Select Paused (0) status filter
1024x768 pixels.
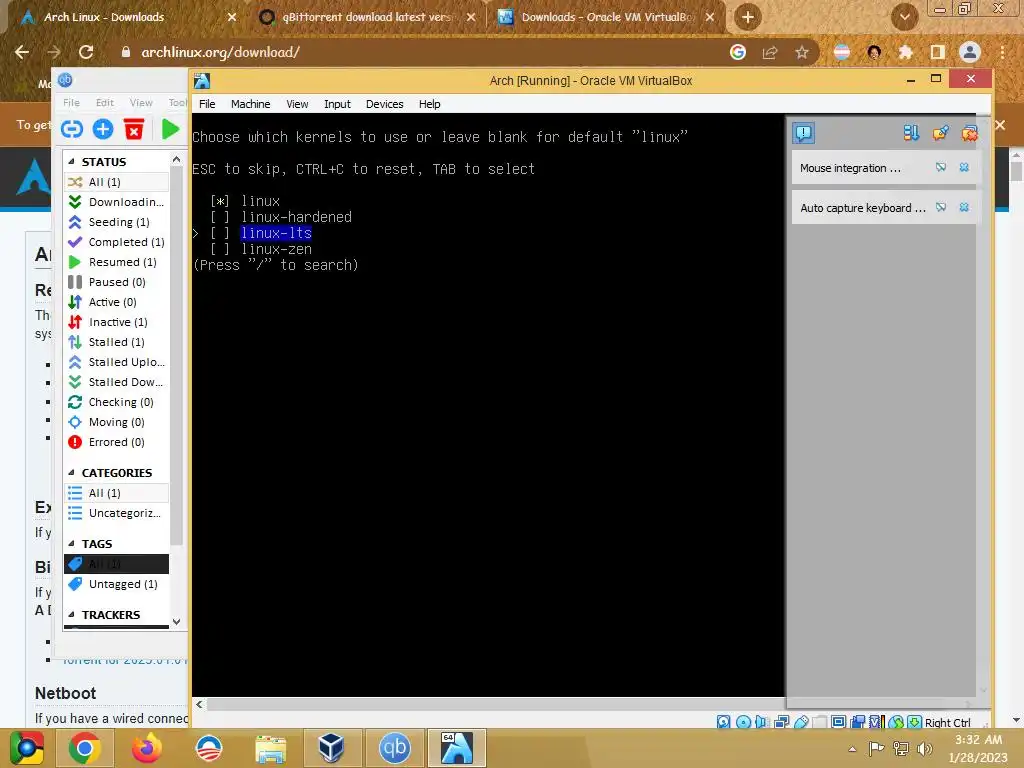[116, 282]
